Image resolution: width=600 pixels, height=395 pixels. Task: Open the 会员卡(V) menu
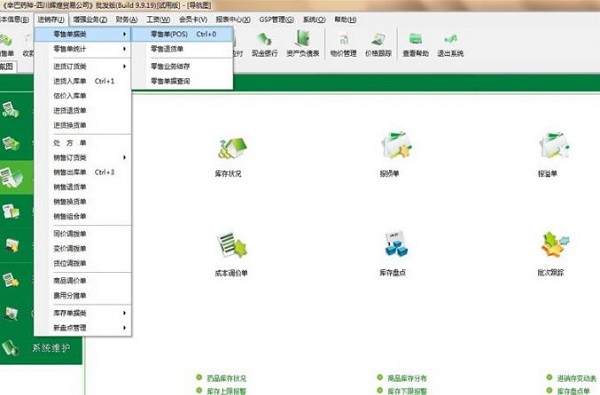[193, 19]
